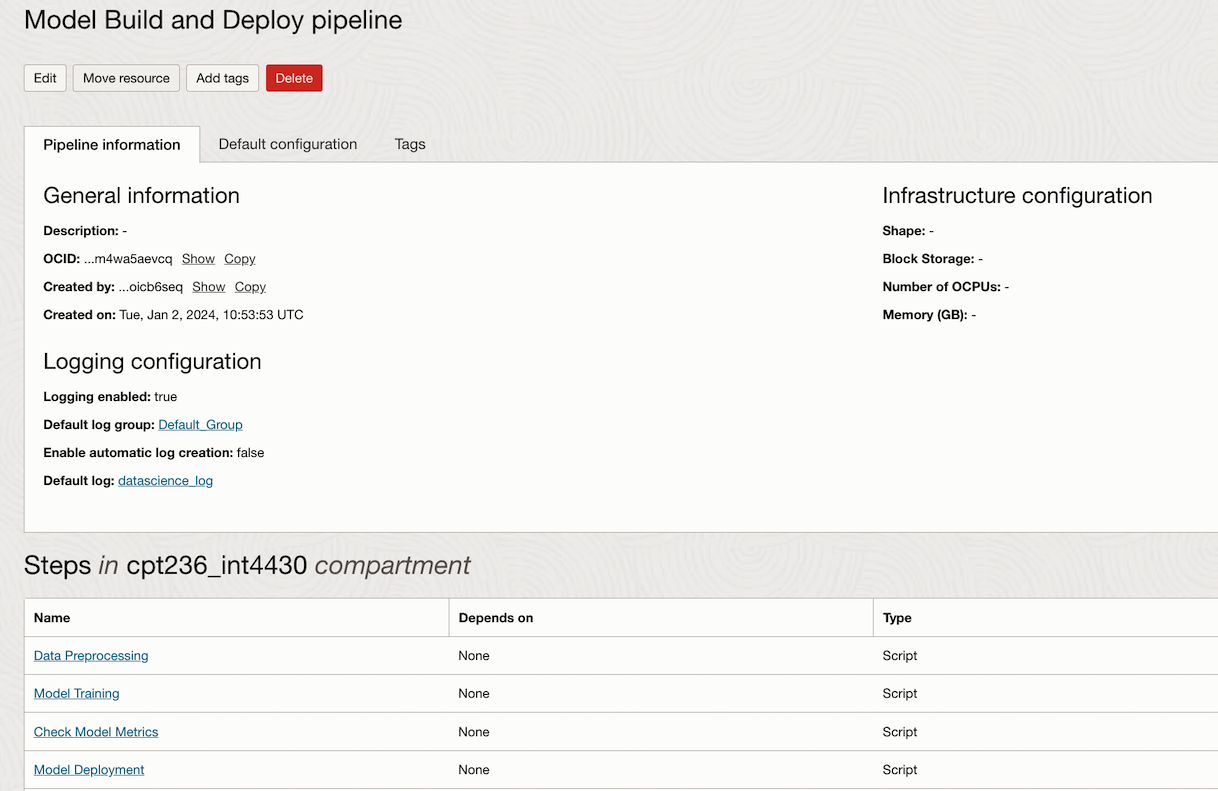
Task: Show the full Created by identifier
Action: (x=208, y=286)
